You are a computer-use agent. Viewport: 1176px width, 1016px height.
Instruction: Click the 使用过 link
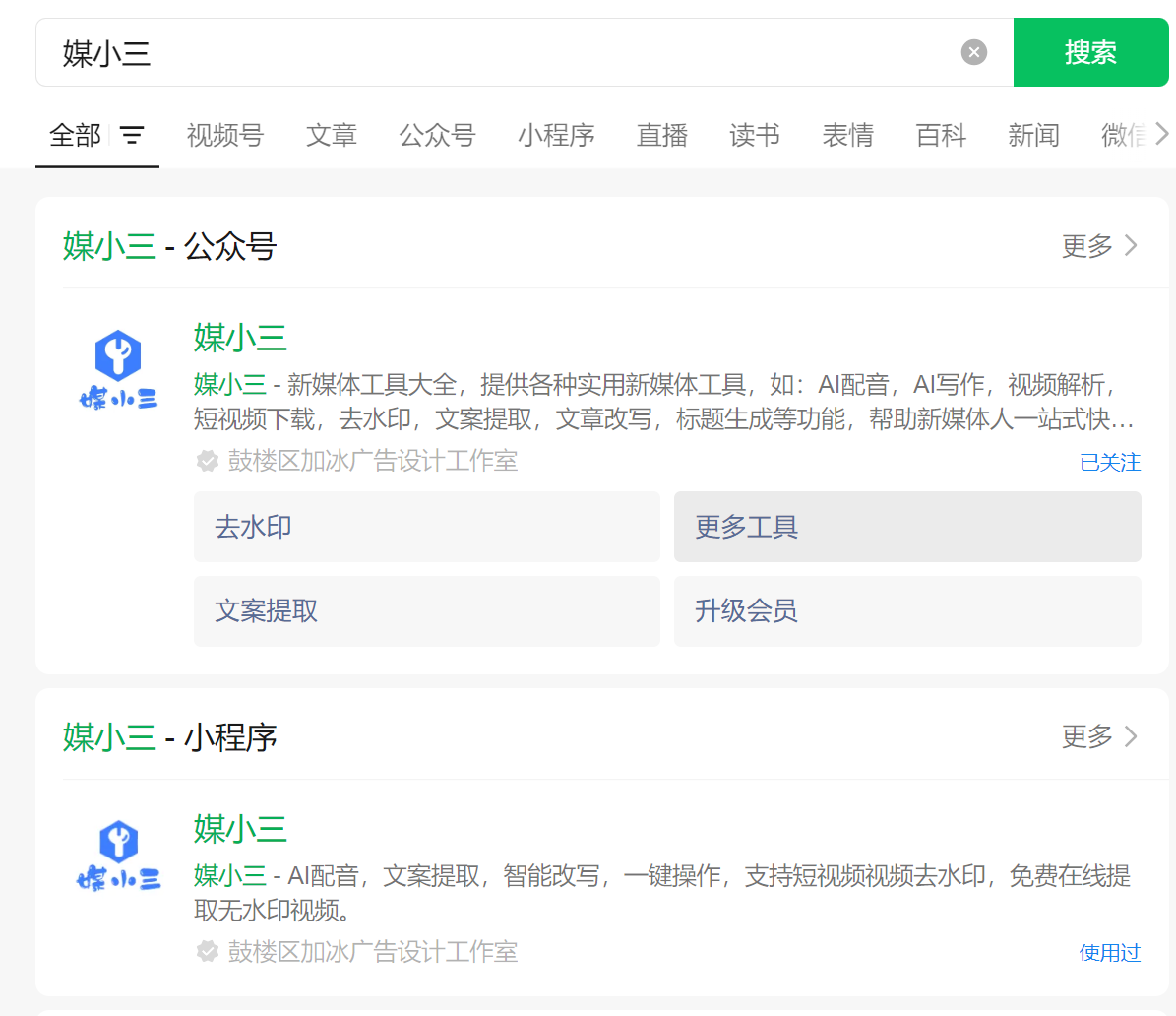pos(1110,953)
